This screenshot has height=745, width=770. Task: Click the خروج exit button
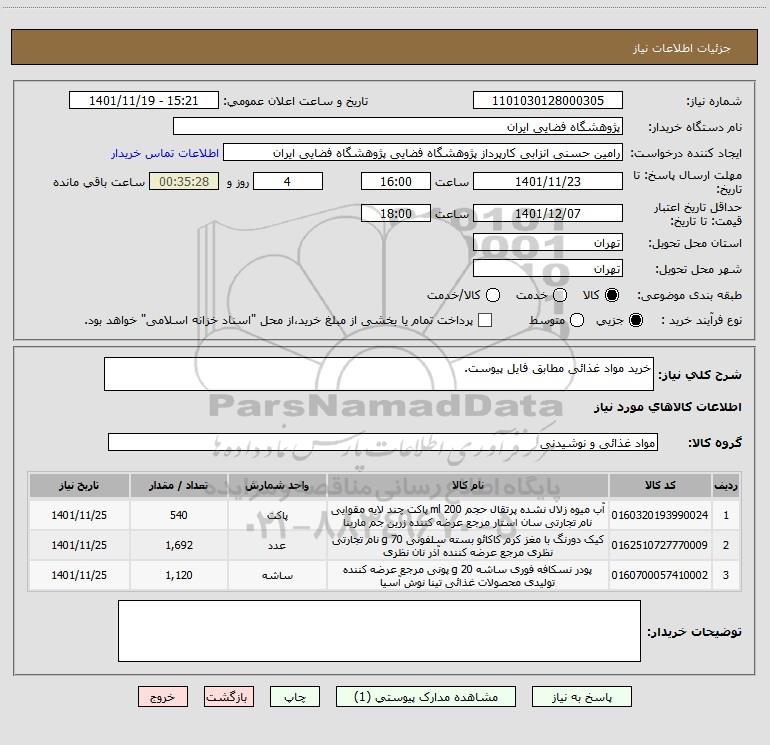163,697
